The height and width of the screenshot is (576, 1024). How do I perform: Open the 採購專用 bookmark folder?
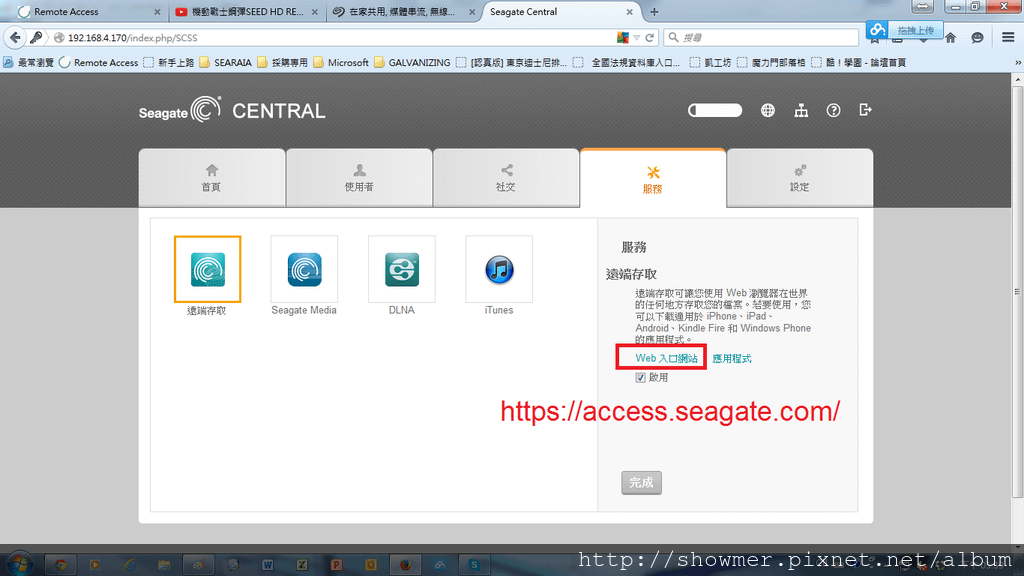282,63
